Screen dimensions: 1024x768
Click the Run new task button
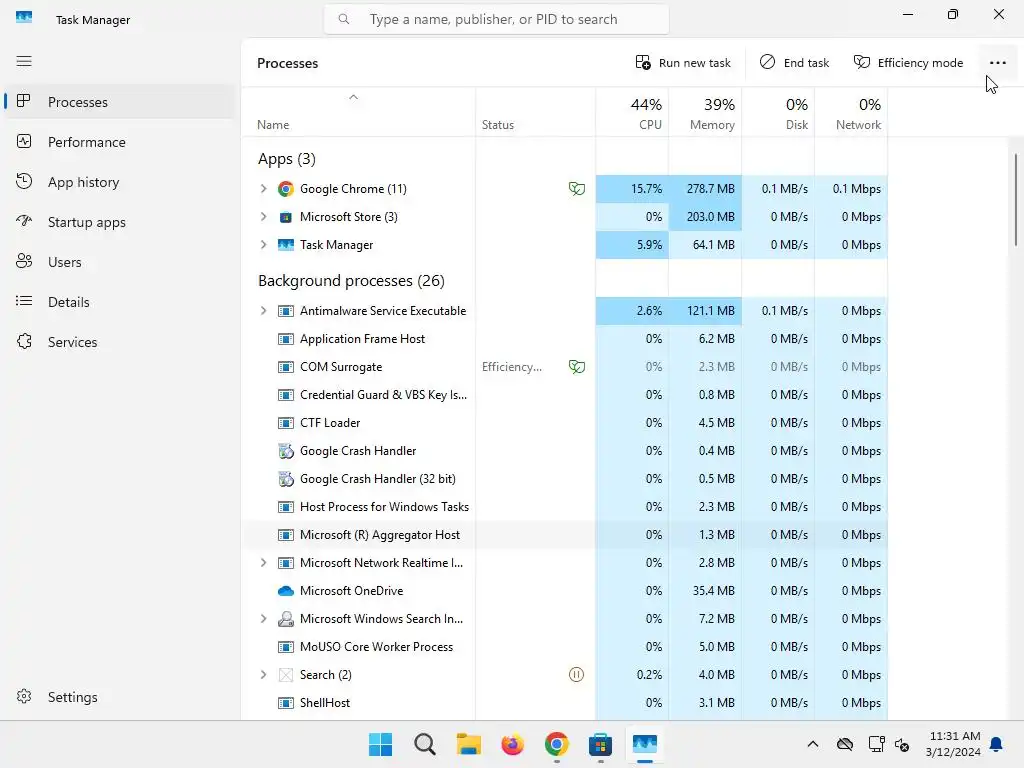tap(683, 63)
